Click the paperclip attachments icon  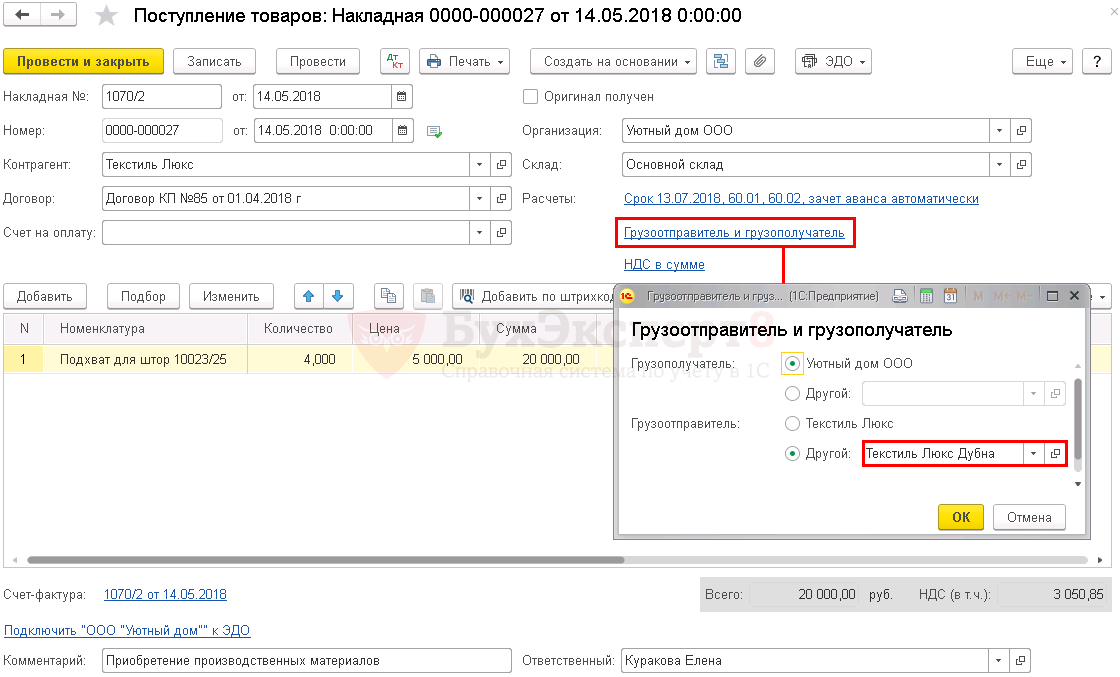tap(760, 61)
